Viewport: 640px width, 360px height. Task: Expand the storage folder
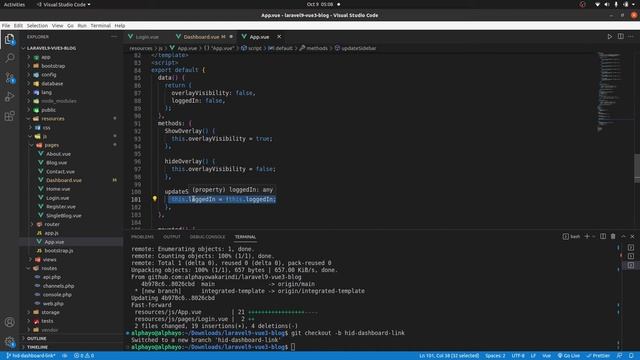[50, 312]
